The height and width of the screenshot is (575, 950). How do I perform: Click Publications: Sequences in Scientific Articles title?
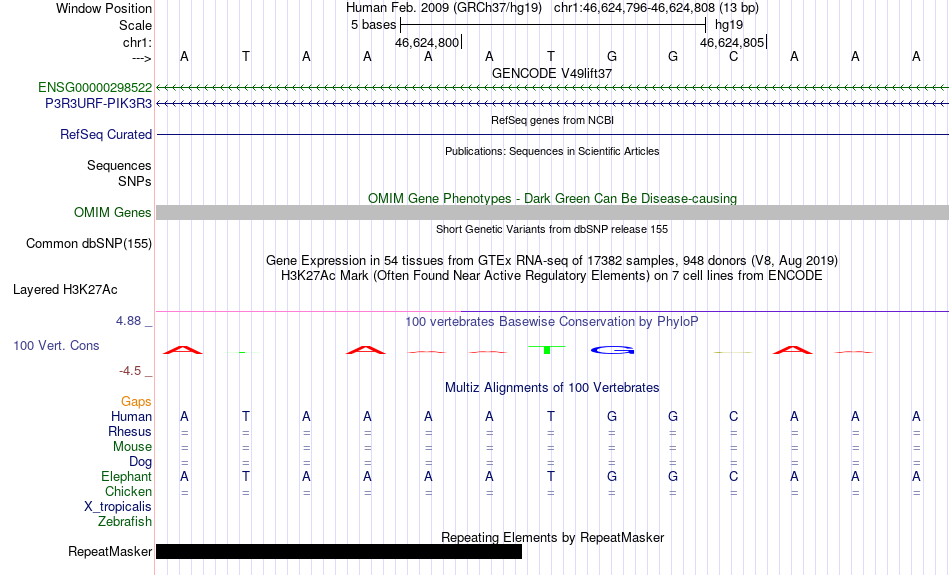pyautogui.click(x=552, y=151)
